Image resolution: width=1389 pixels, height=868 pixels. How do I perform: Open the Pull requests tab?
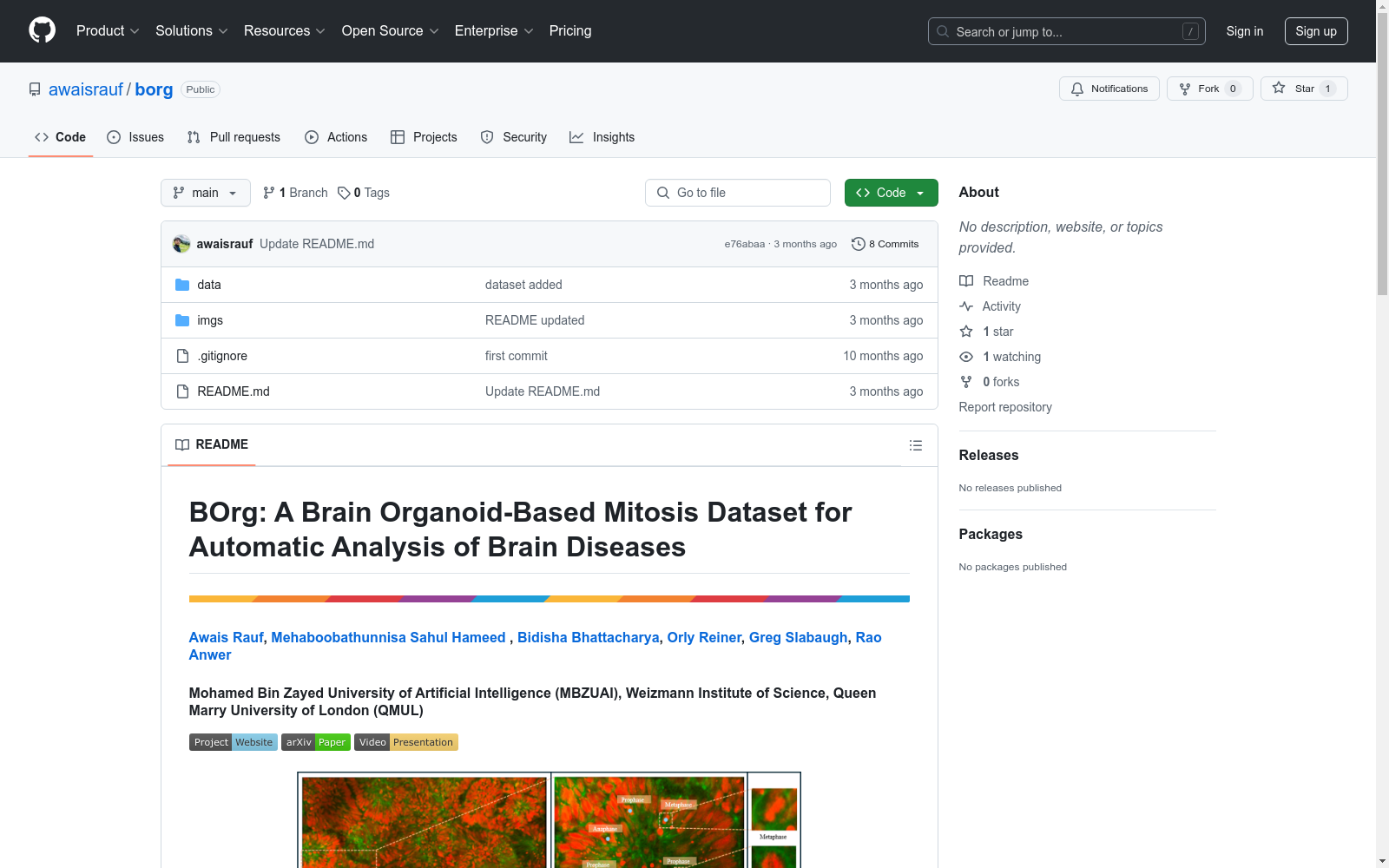[x=234, y=137]
